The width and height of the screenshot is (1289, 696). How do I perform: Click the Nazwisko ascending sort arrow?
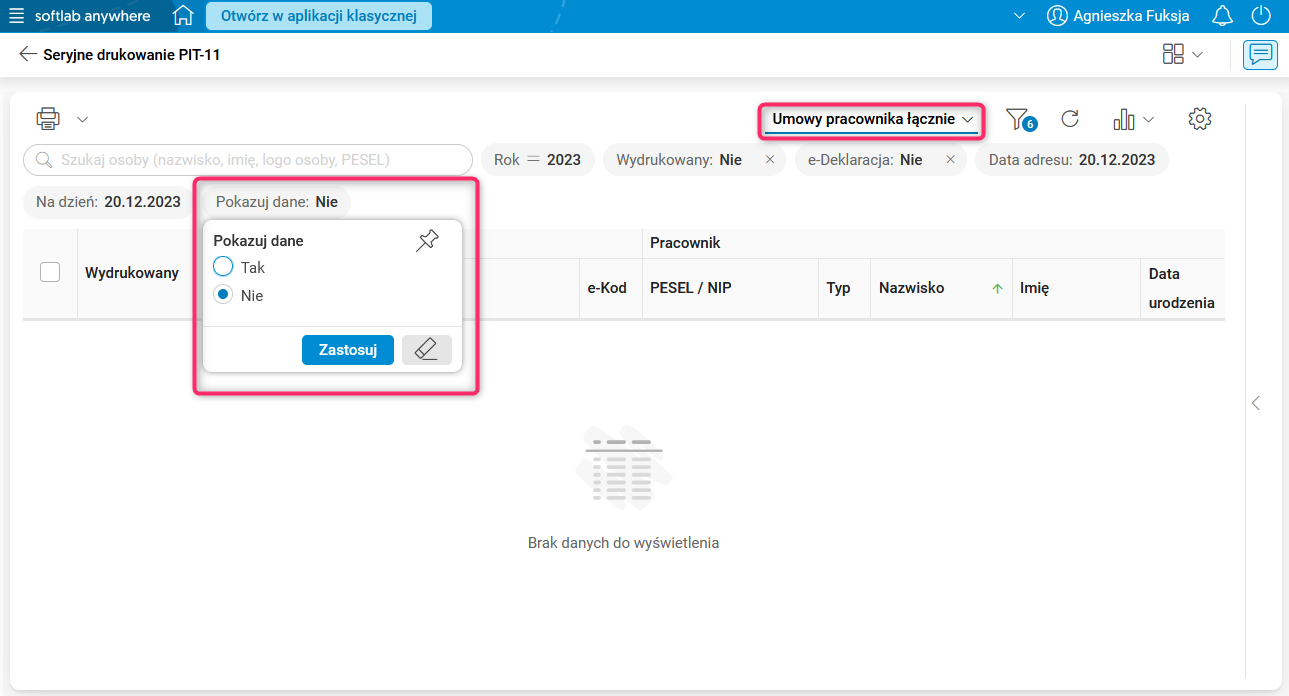pos(997,288)
